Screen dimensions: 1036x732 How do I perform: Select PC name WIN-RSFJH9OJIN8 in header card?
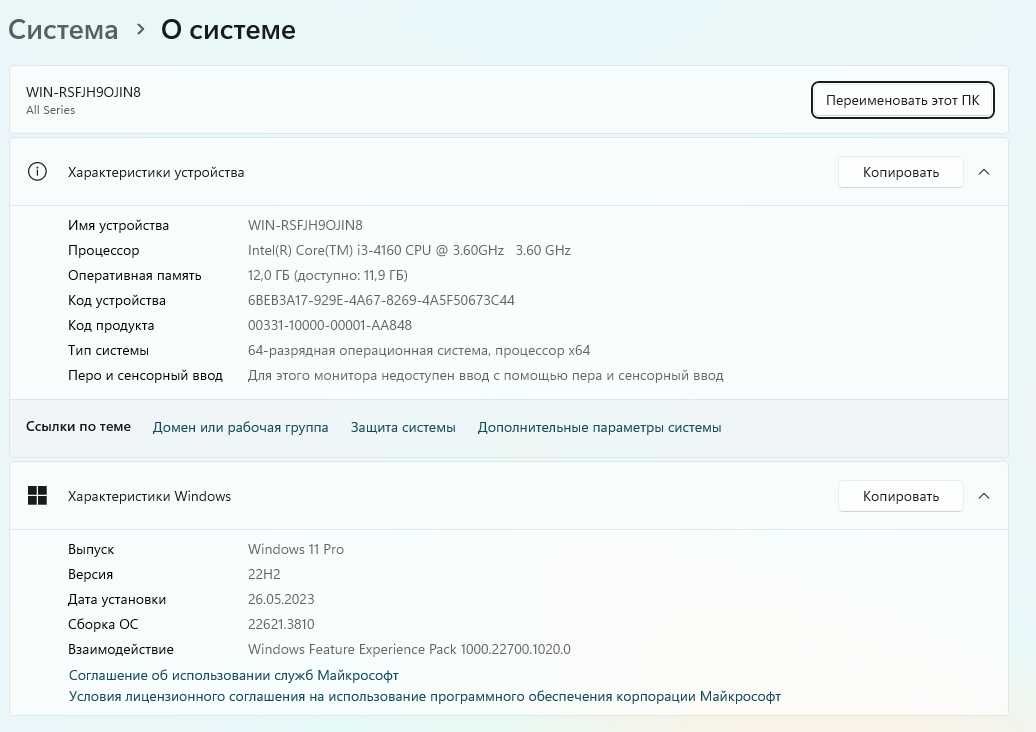click(83, 92)
